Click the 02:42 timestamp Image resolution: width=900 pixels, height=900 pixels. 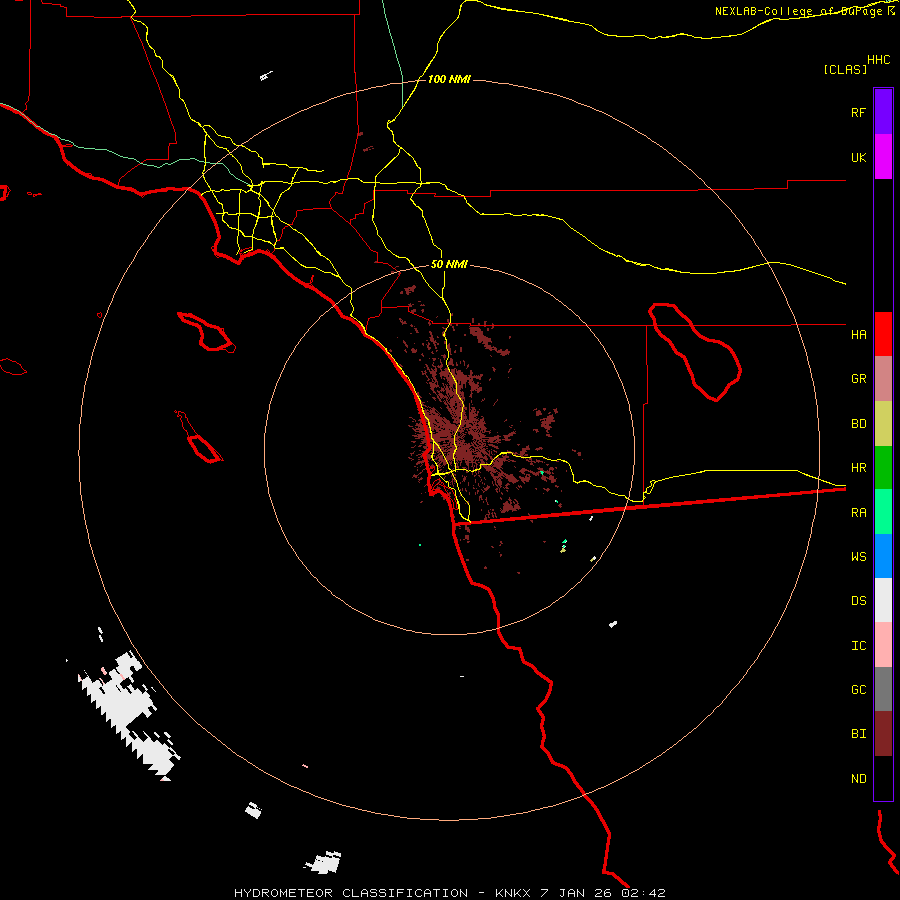coord(643,893)
